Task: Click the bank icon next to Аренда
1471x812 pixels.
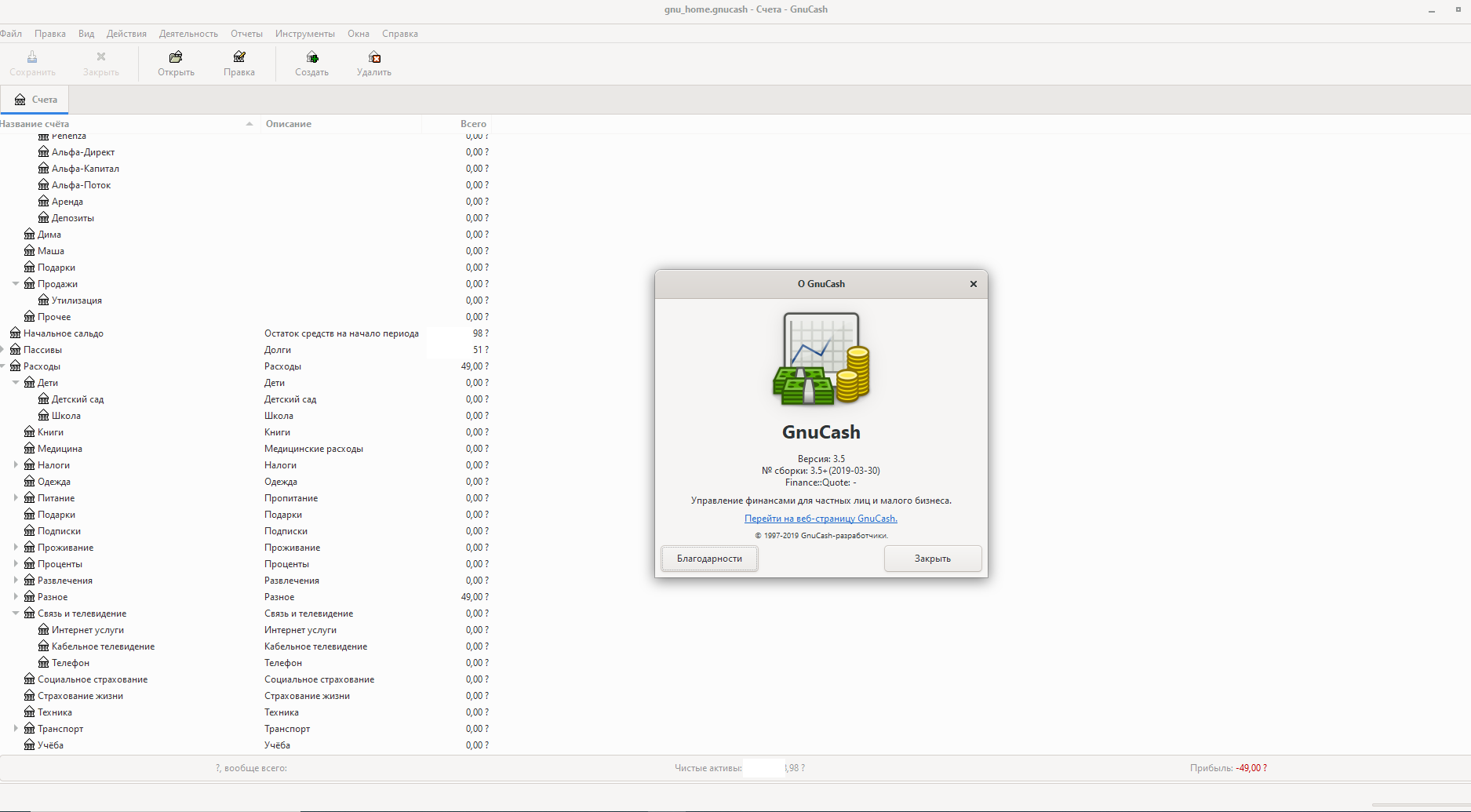Action: coord(44,202)
